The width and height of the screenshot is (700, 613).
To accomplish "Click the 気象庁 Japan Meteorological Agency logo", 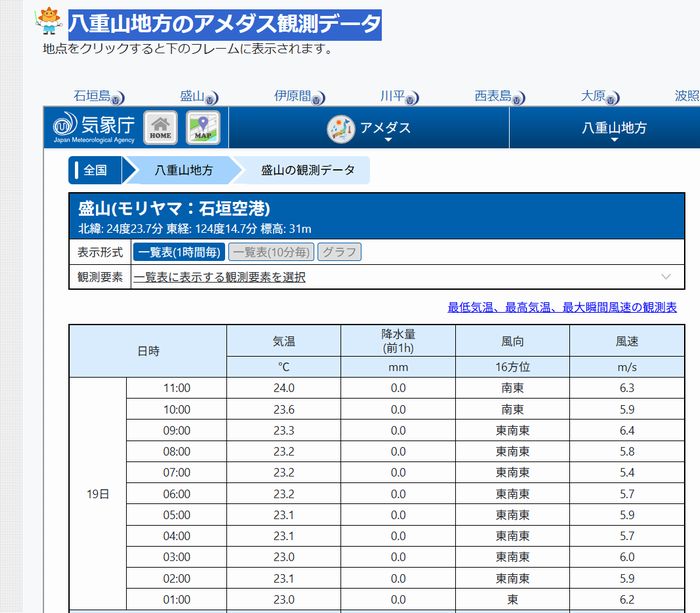I will click(94, 127).
